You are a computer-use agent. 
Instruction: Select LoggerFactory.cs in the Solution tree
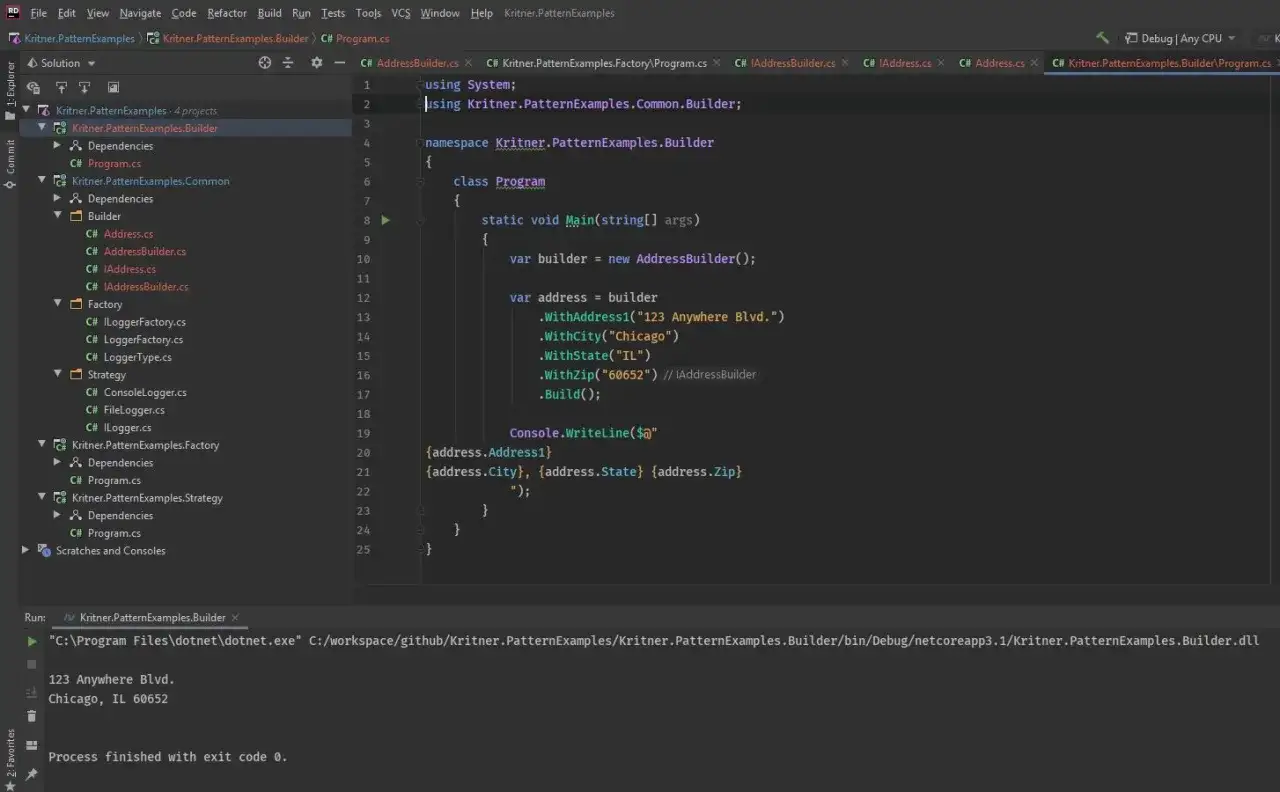click(x=144, y=340)
